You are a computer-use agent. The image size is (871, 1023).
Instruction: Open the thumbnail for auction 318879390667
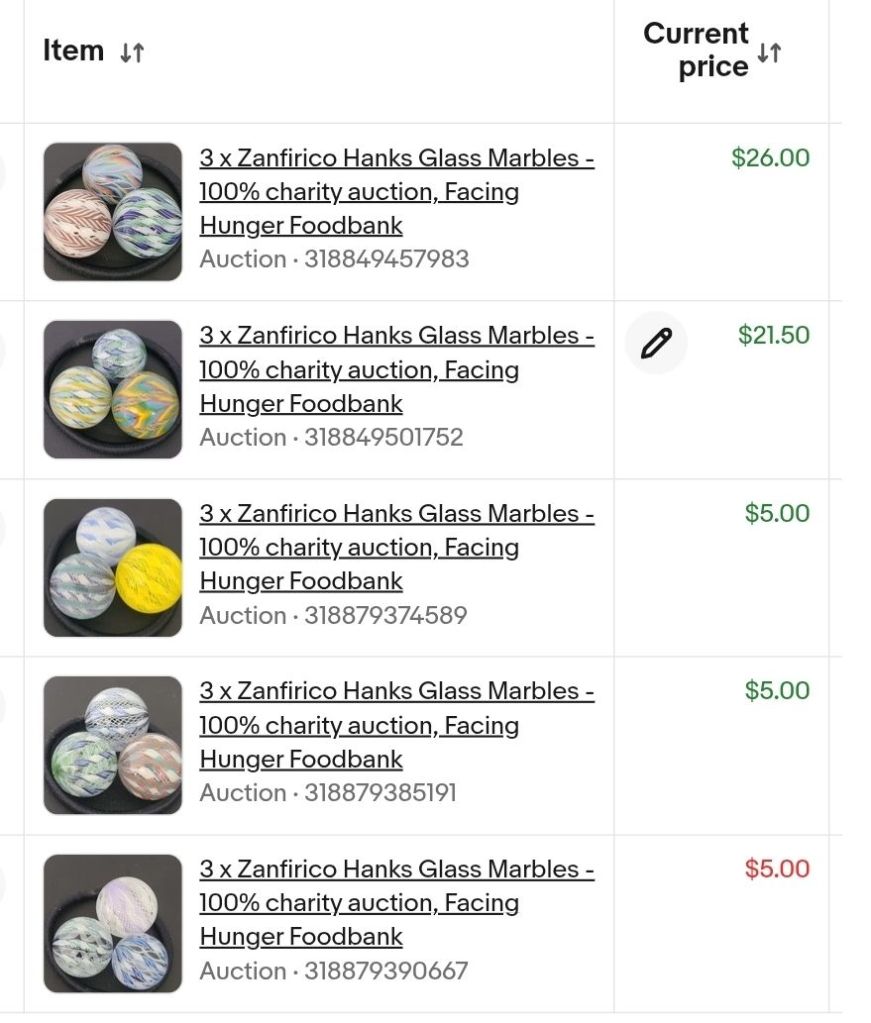pyautogui.click(x=113, y=923)
